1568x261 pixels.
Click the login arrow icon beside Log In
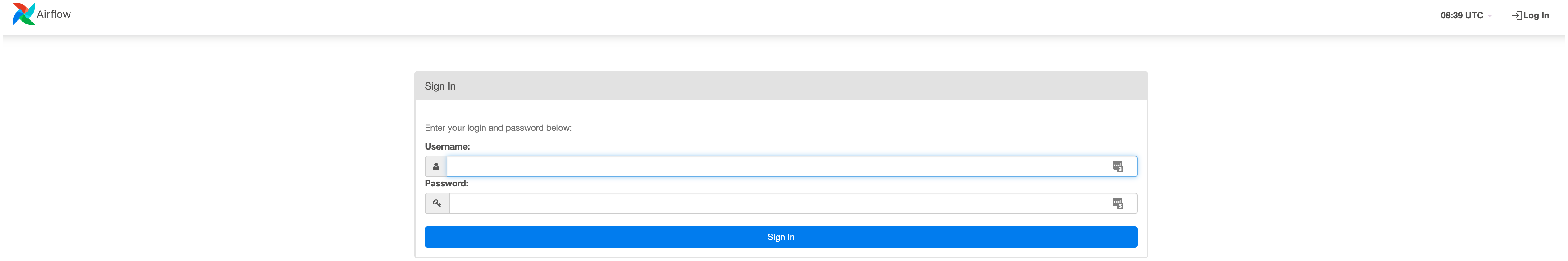(x=1517, y=15)
